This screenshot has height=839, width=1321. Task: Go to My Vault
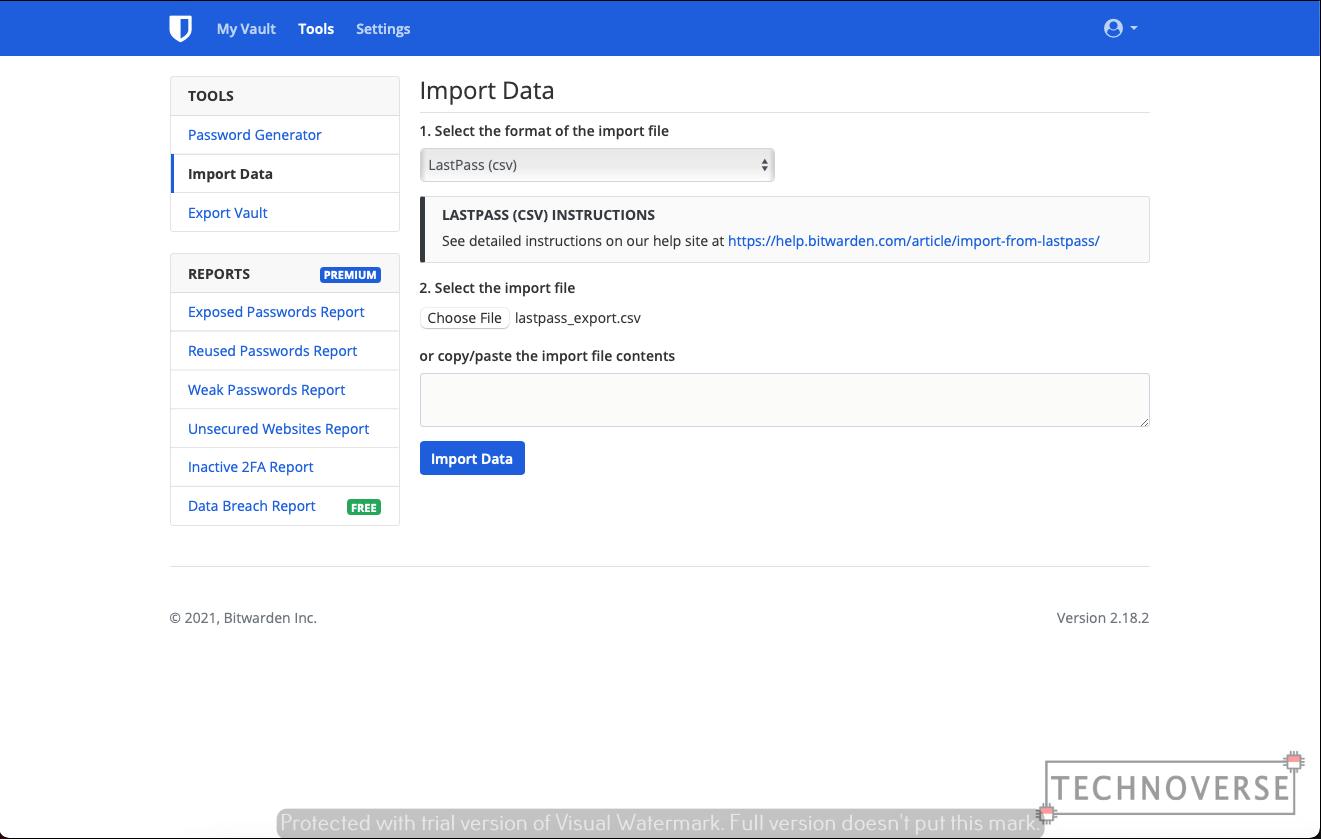(x=246, y=29)
